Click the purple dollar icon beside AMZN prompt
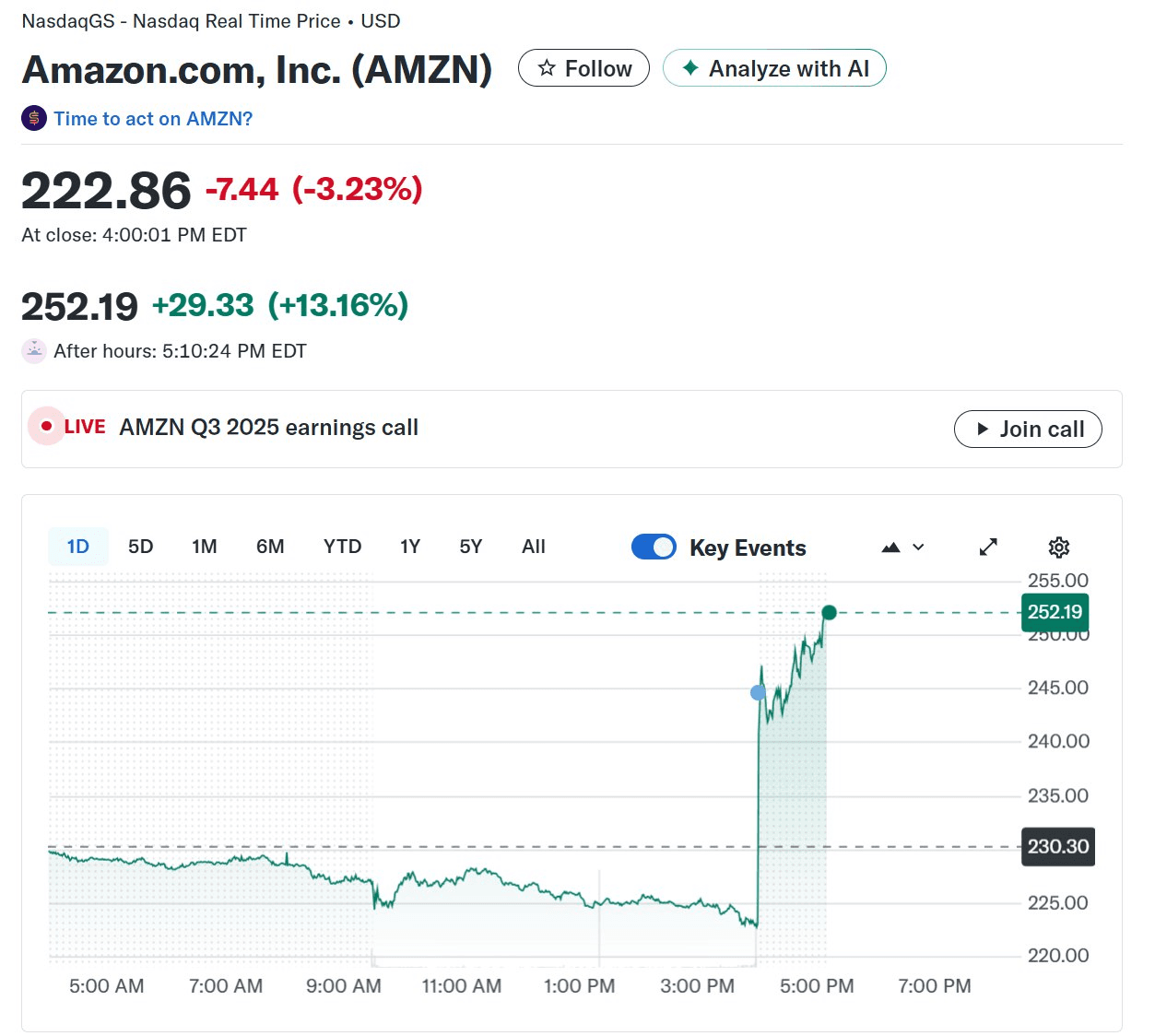 tap(34, 118)
